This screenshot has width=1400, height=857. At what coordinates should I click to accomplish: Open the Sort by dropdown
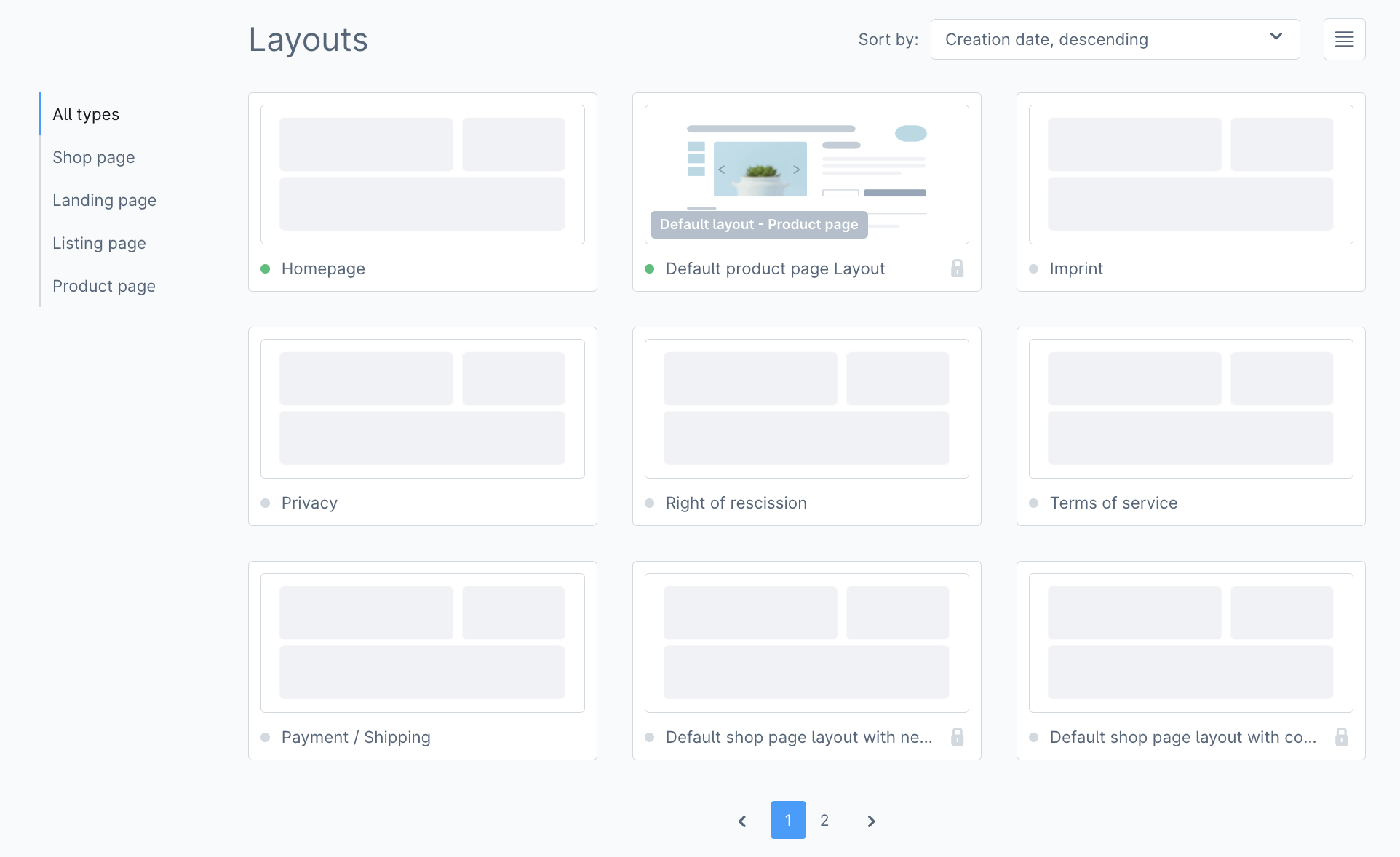[1114, 39]
